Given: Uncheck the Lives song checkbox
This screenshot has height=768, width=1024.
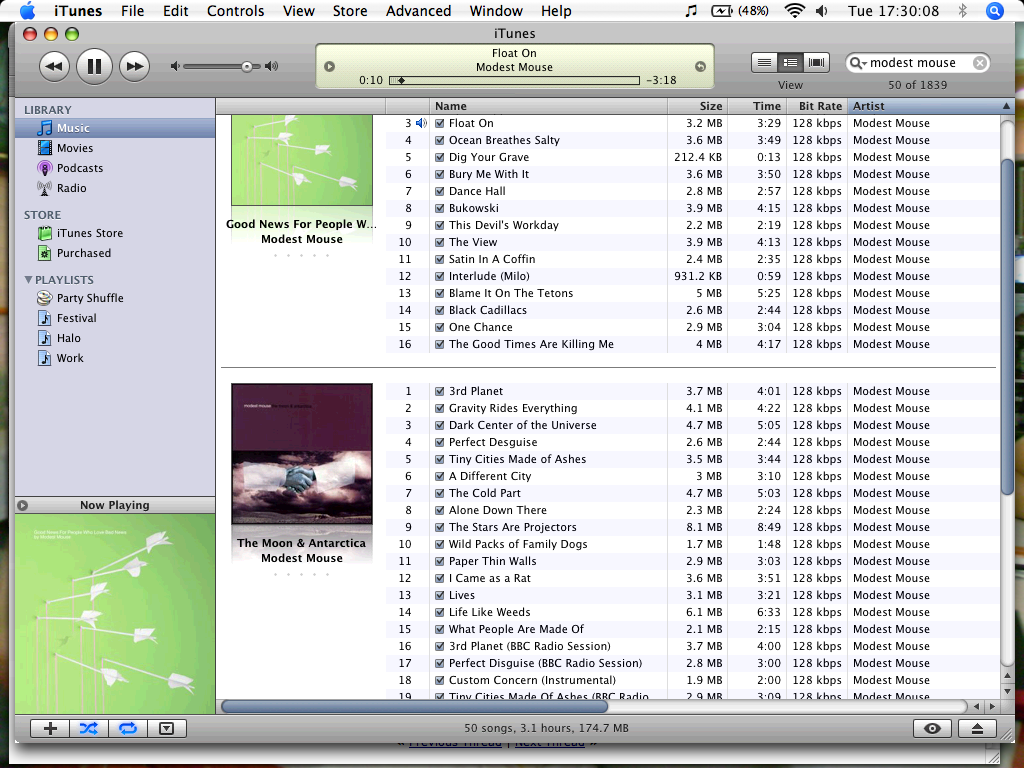Looking at the screenshot, I should pos(440,595).
